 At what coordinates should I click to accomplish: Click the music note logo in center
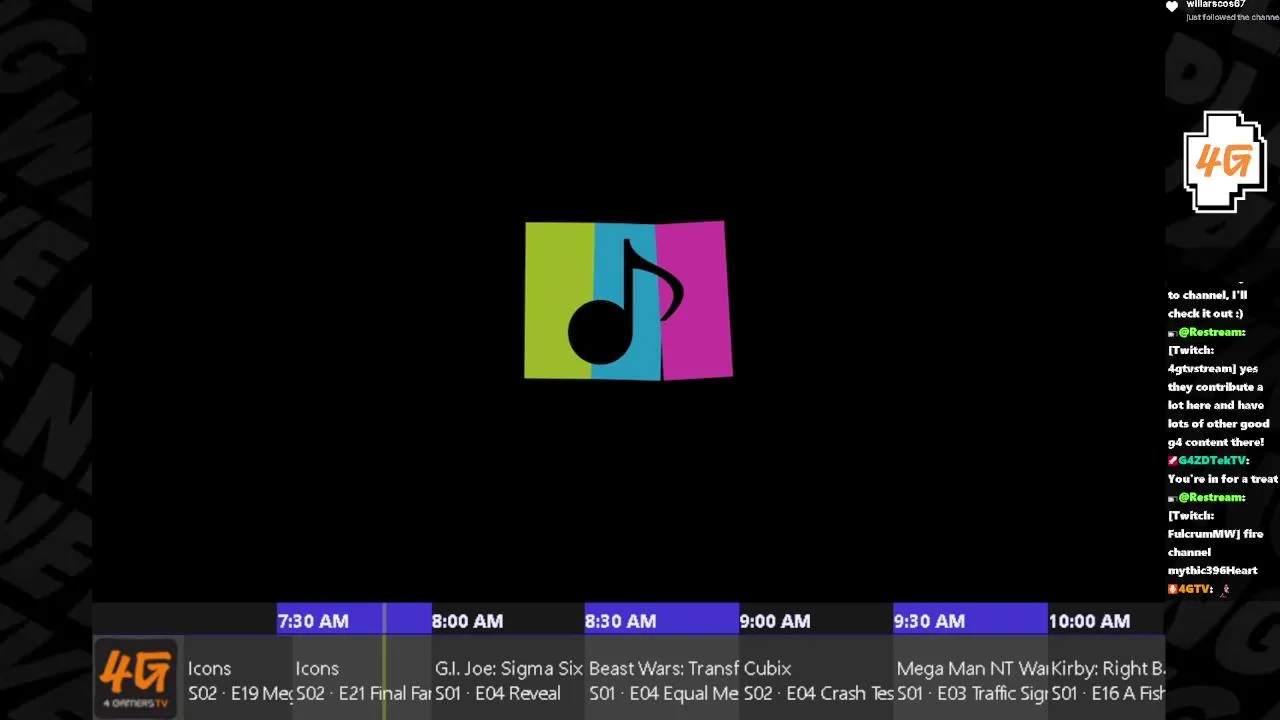tap(628, 300)
